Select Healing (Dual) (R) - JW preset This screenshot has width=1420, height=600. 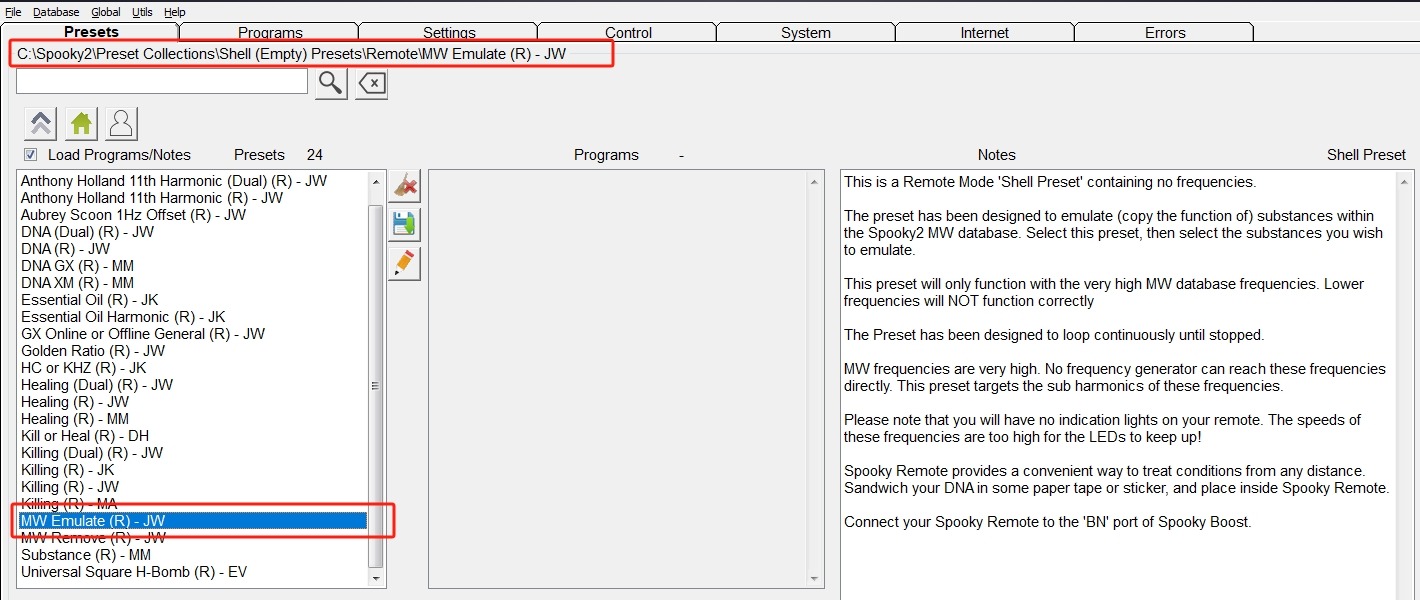pyautogui.click(x=97, y=385)
